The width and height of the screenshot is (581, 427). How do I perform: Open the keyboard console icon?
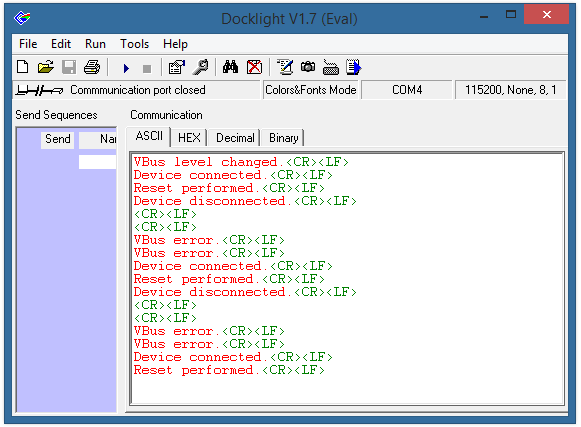click(x=331, y=67)
